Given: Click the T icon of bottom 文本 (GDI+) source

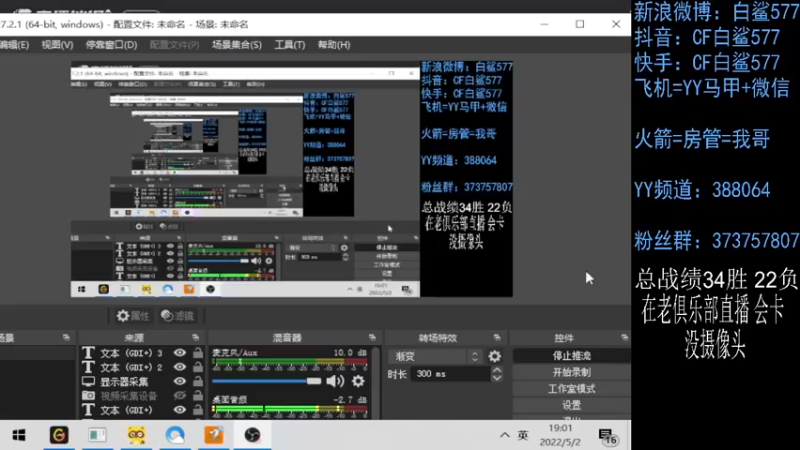Looking at the screenshot, I should click(88, 410).
